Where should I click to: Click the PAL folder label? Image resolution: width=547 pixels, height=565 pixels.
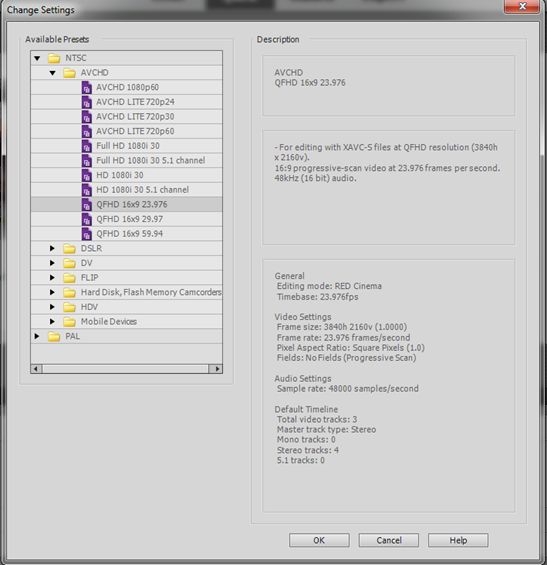point(72,337)
